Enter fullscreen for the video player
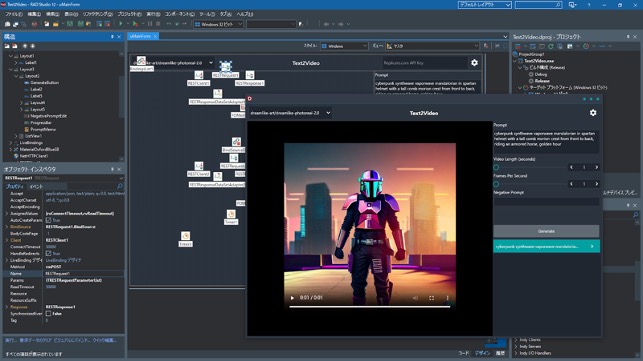The height and width of the screenshot is (361, 643). pyautogui.click(x=431, y=298)
